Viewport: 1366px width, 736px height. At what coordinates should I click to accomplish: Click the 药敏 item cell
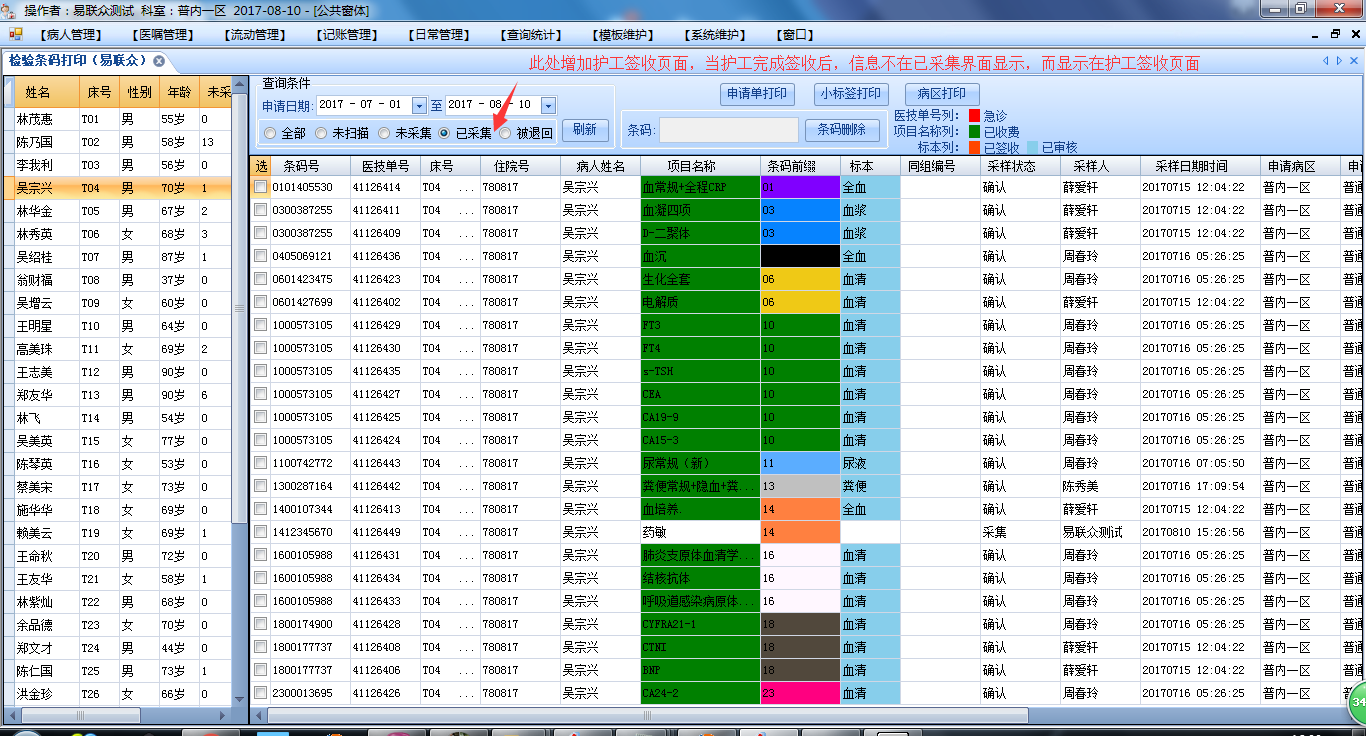[x=700, y=532]
